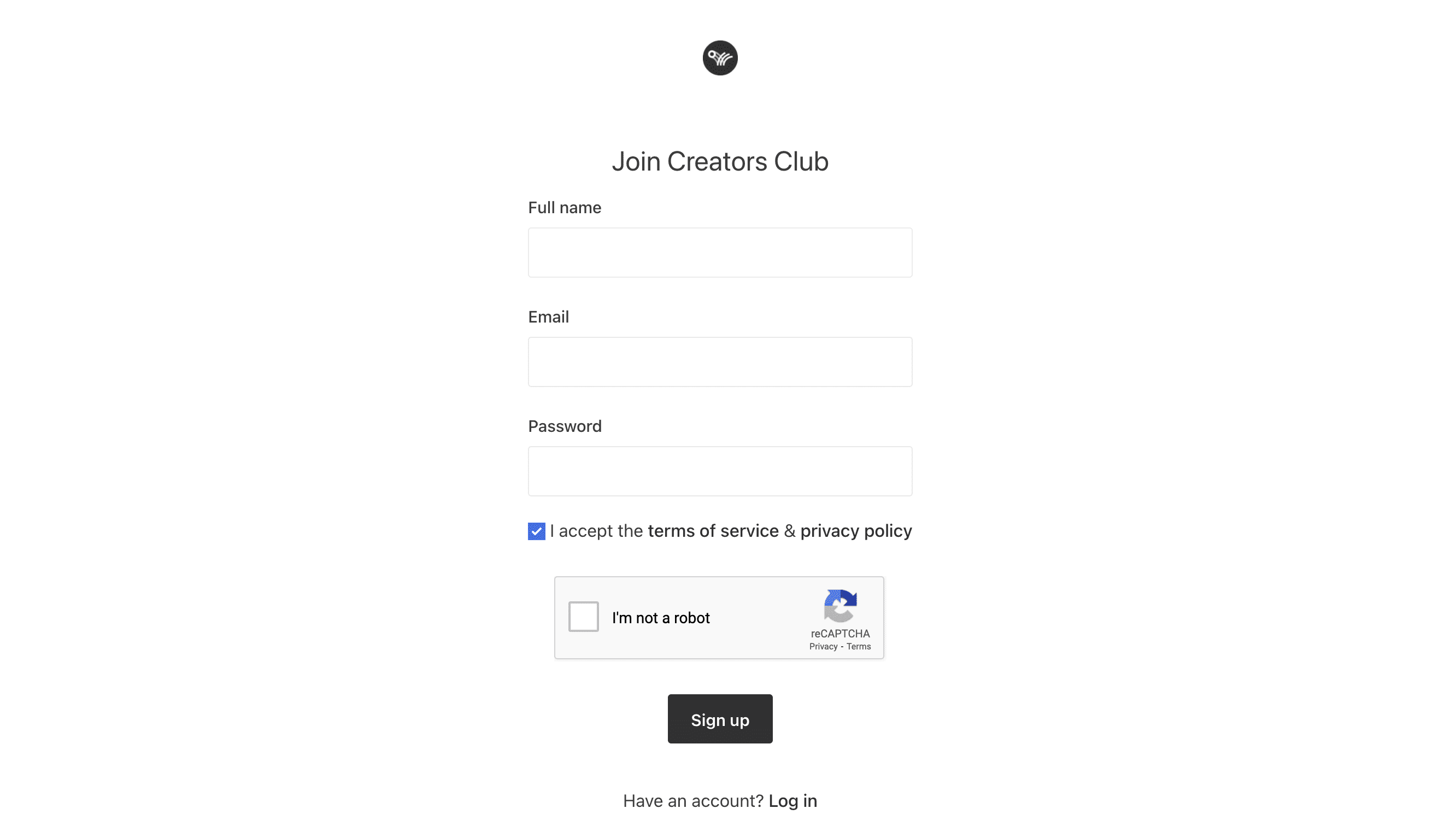Viewport: 1456px width, 820px height.
Task: Click the 'Password' field label
Action: [x=565, y=426]
